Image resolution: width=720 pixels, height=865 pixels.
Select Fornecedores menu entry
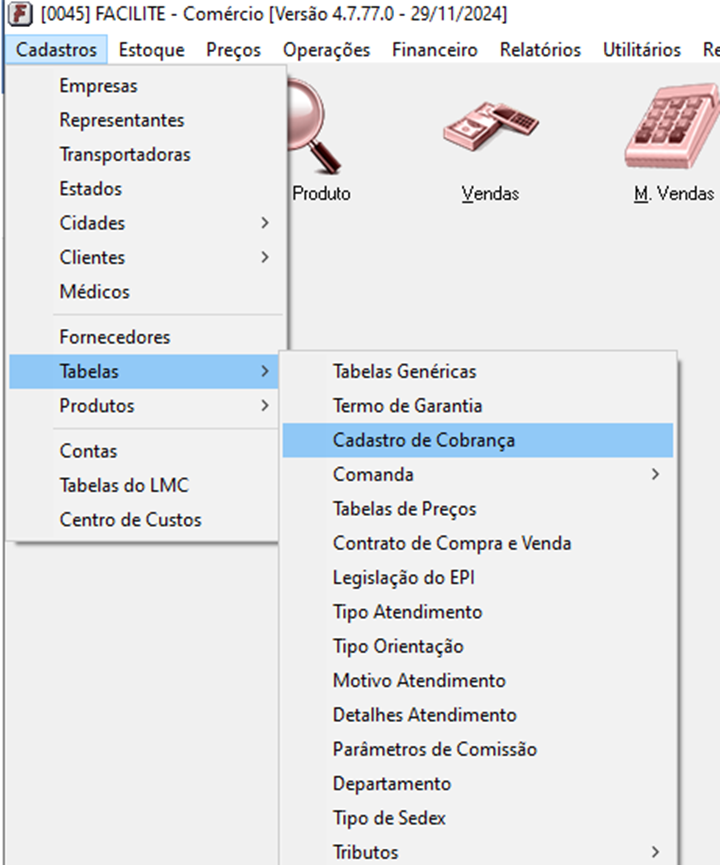(114, 337)
